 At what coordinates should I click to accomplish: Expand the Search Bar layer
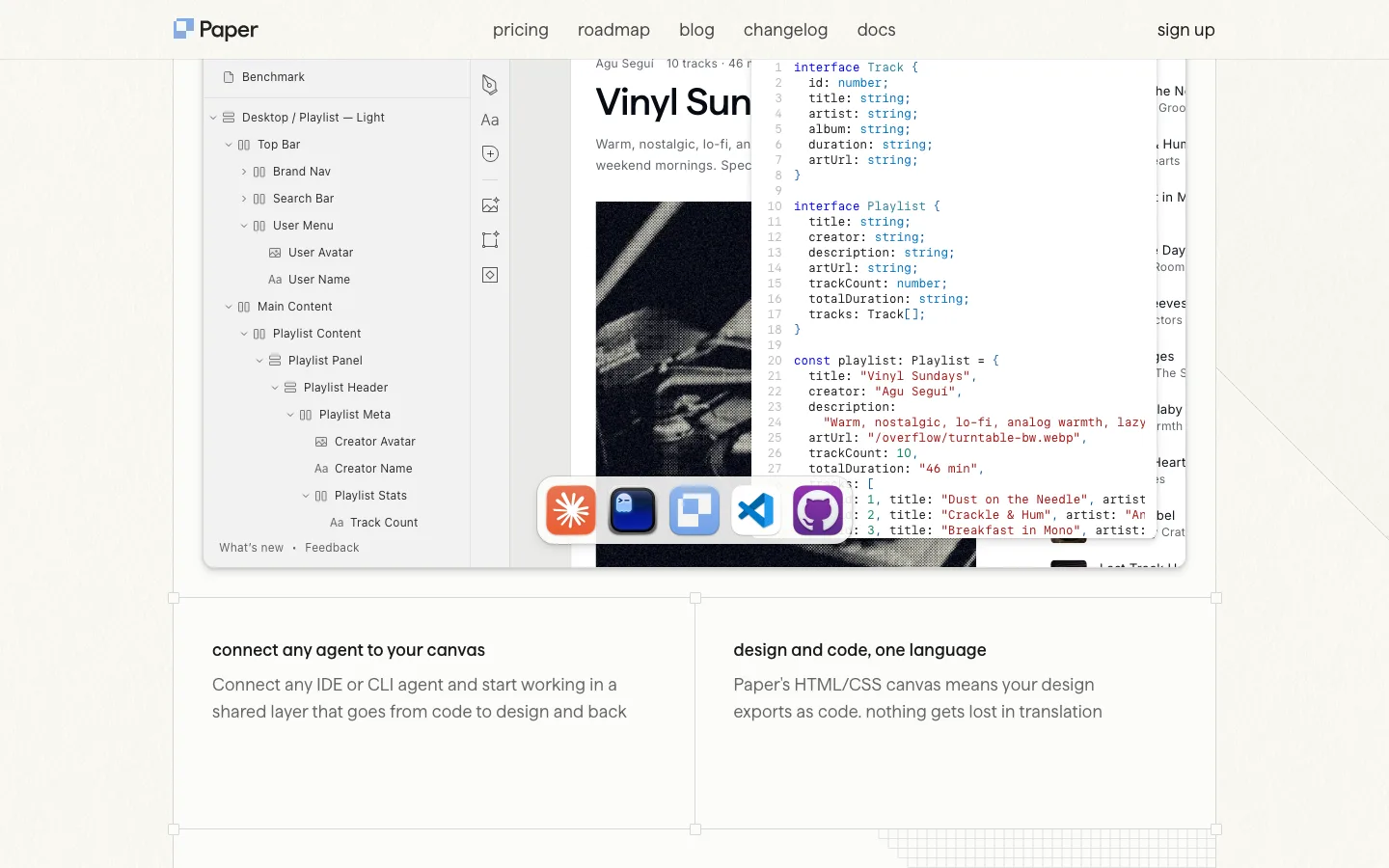pos(244,199)
